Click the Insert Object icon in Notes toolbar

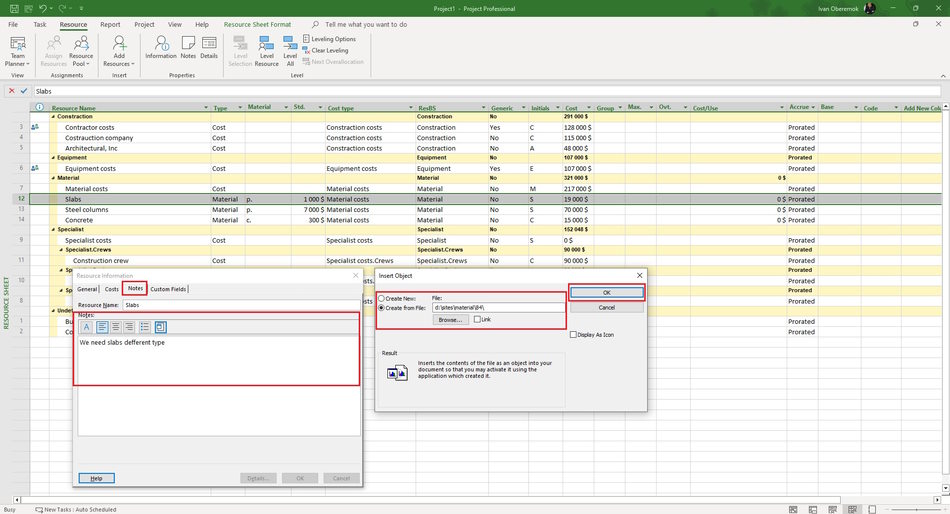[x=161, y=327]
